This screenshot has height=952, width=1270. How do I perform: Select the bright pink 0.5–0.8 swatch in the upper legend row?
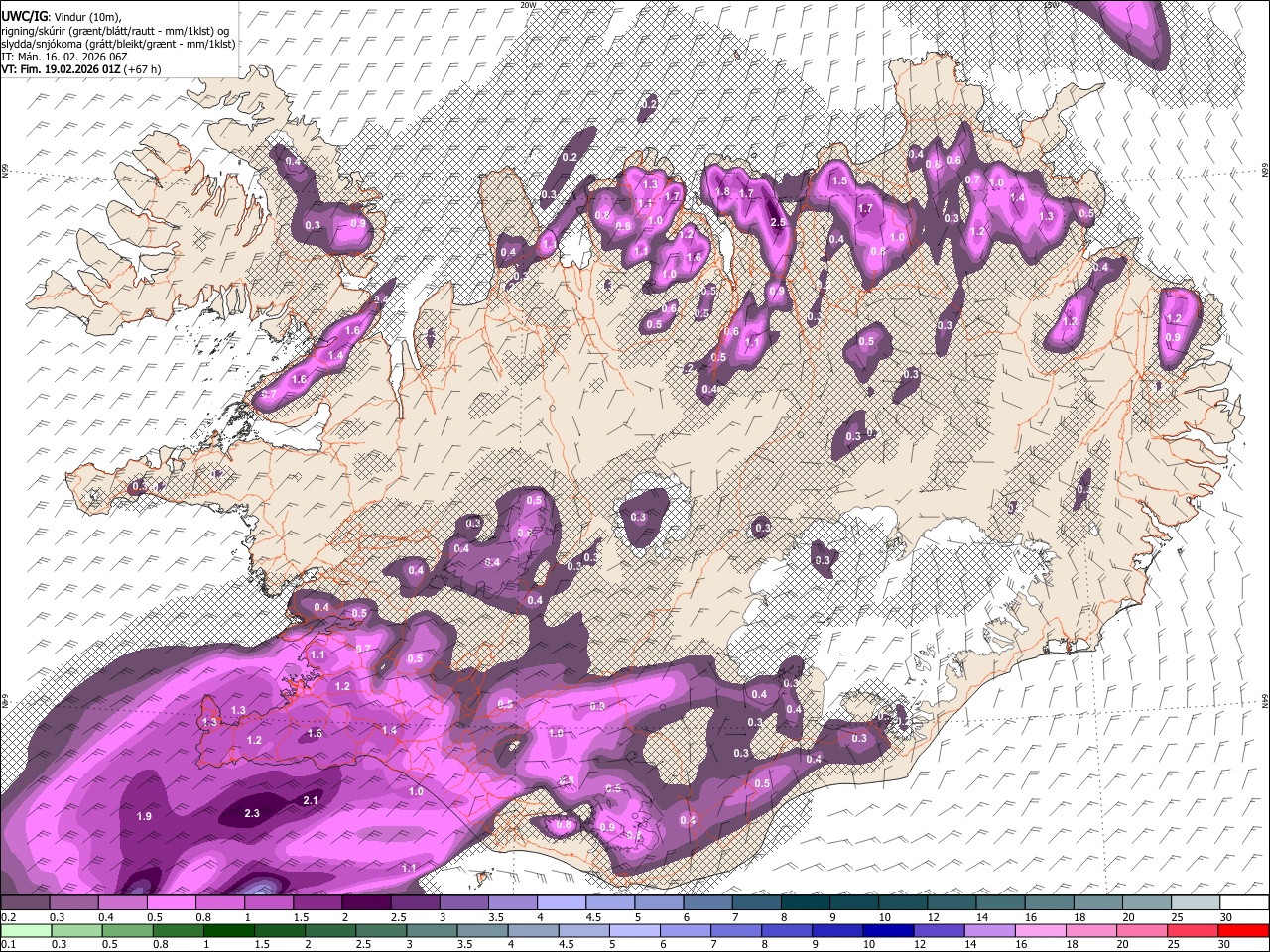point(172,903)
